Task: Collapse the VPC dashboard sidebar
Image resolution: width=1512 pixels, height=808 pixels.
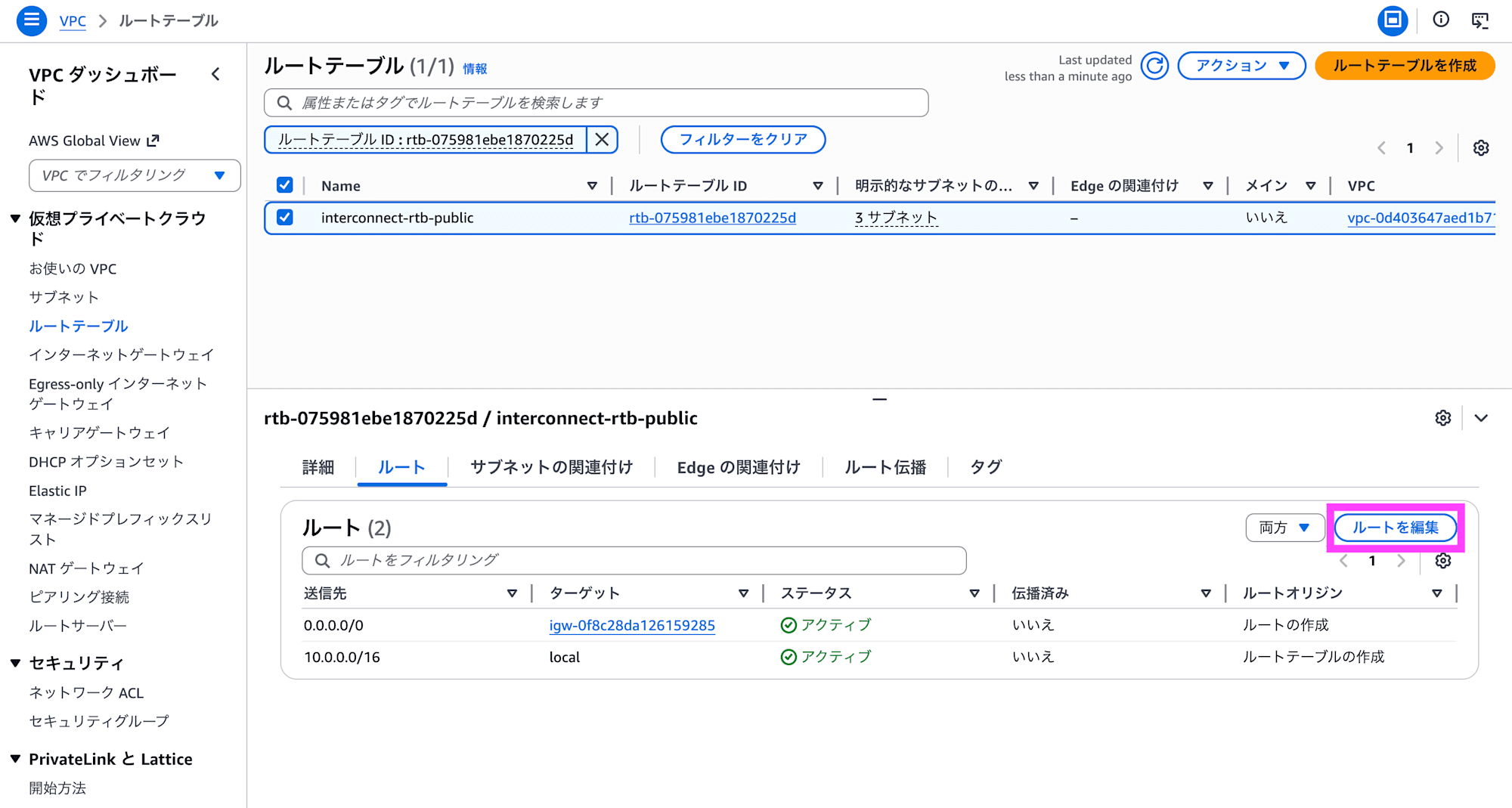Action: pyautogui.click(x=215, y=74)
